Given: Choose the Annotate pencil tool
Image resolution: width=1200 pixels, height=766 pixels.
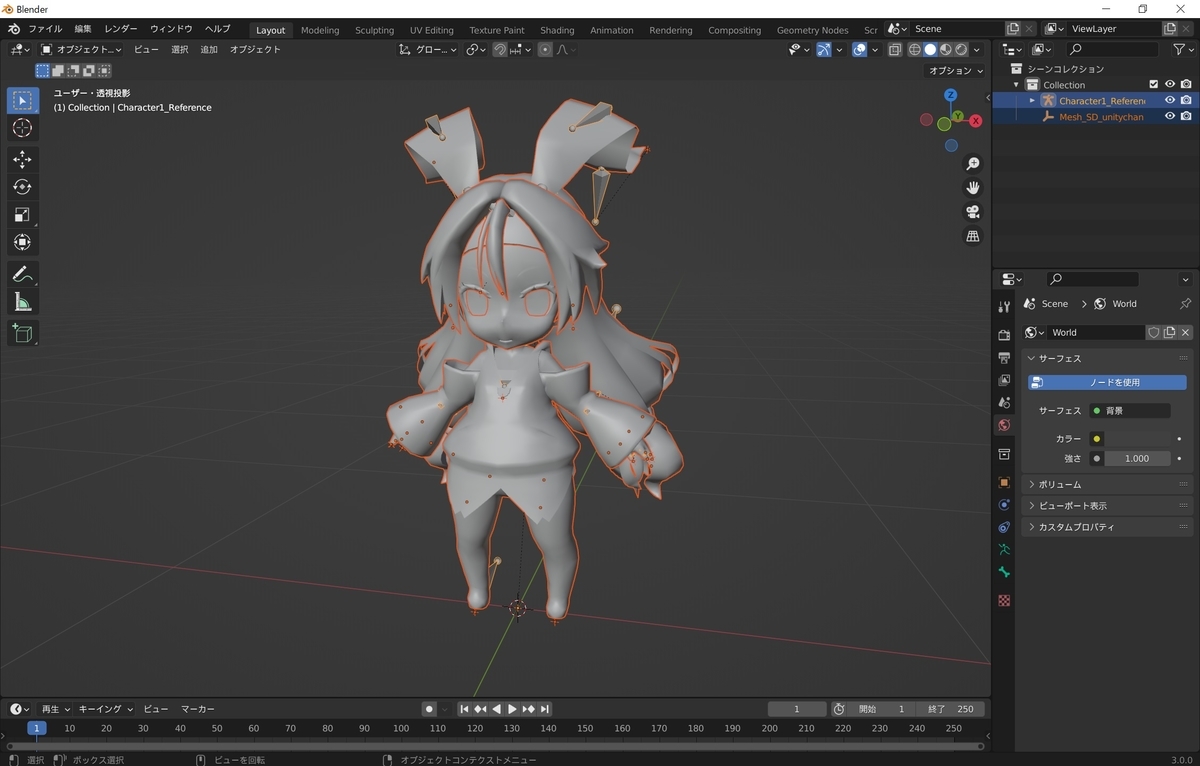Looking at the screenshot, I should coord(23,274).
